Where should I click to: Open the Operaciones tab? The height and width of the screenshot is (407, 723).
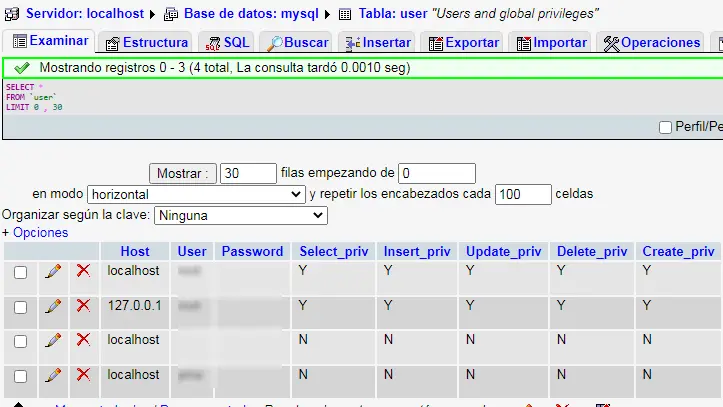(x=651, y=43)
